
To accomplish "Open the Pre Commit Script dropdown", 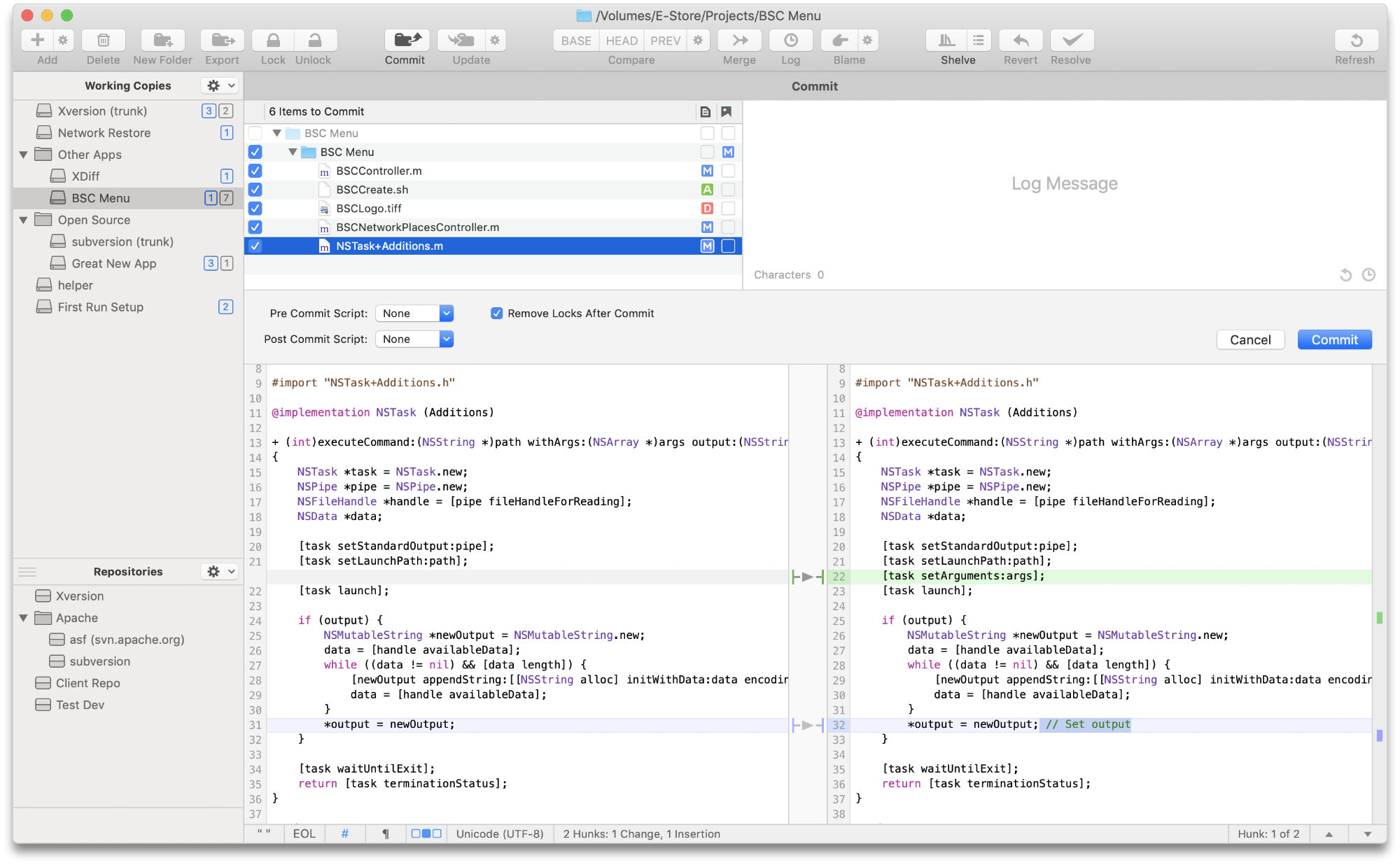I will click(x=414, y=314).
